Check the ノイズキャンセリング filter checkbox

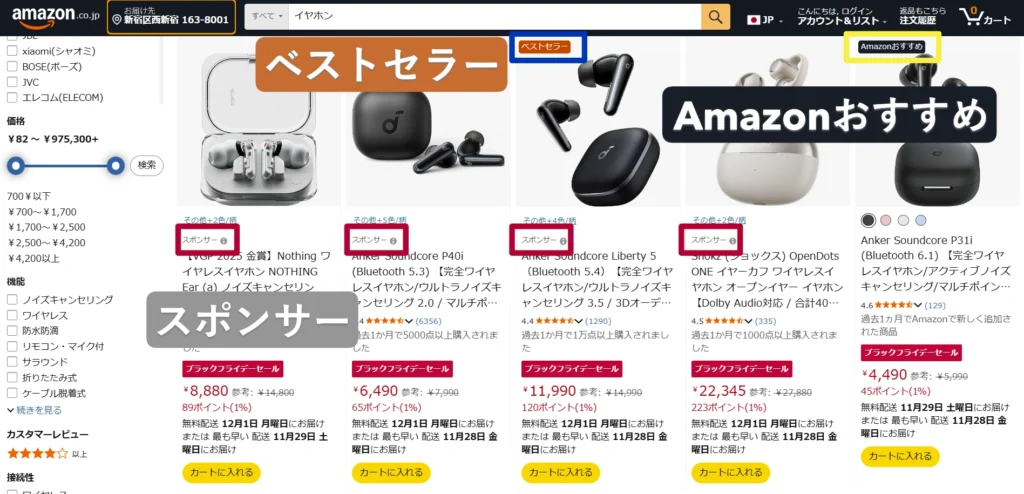coord(12,299)
